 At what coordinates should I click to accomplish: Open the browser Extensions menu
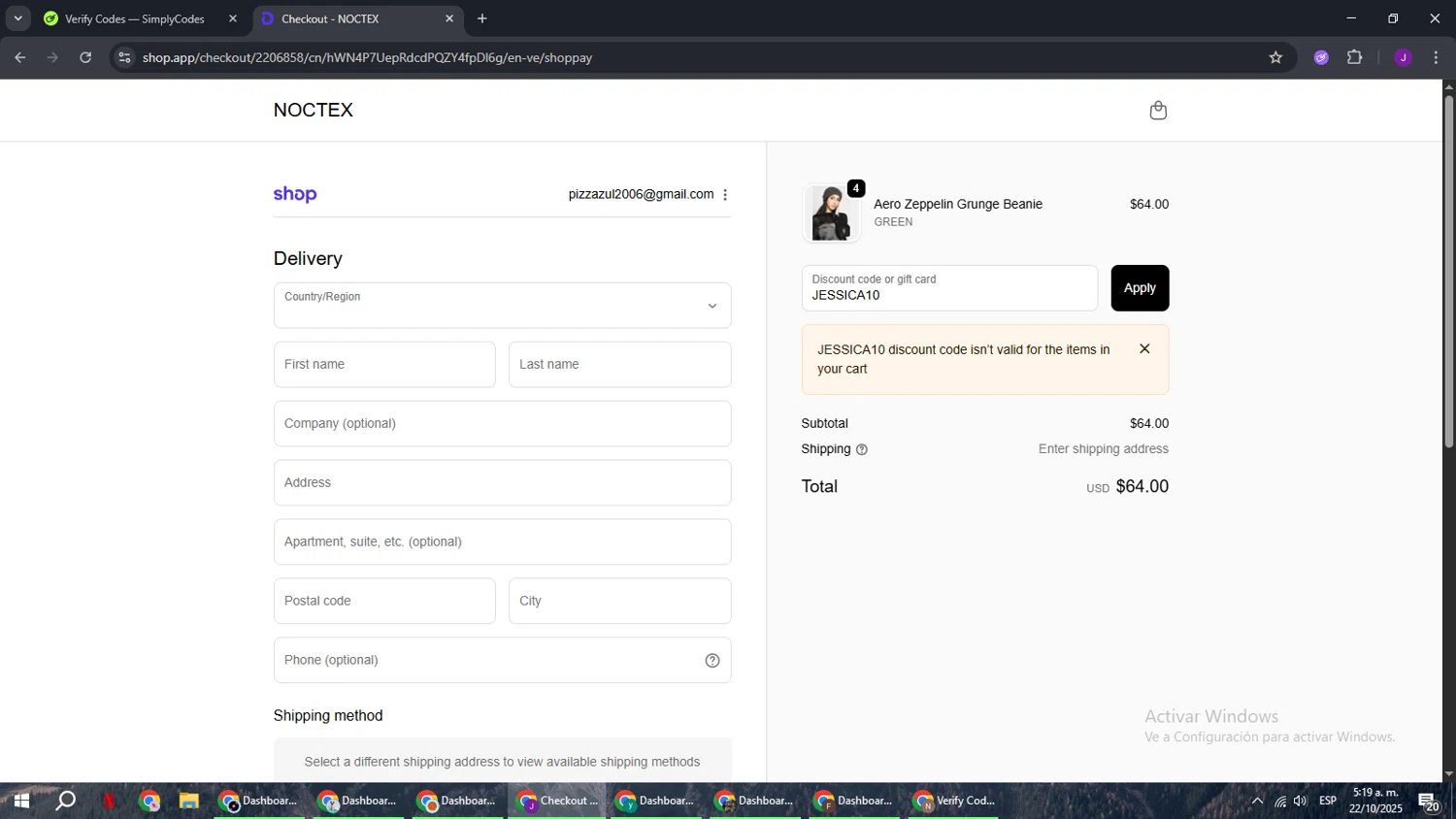(x=1355, y=57)
